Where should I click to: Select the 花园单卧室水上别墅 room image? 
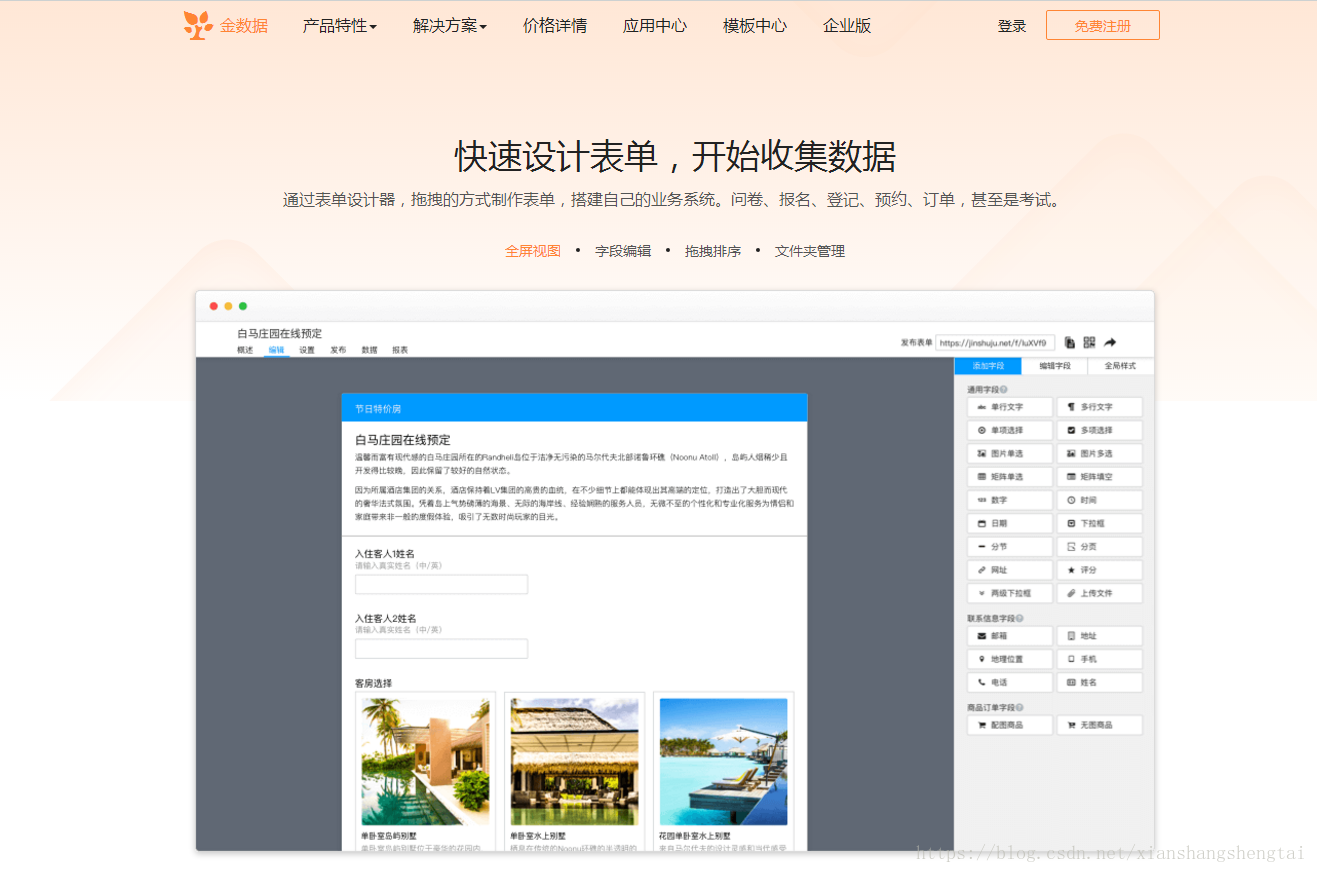[x=723, y=762]
